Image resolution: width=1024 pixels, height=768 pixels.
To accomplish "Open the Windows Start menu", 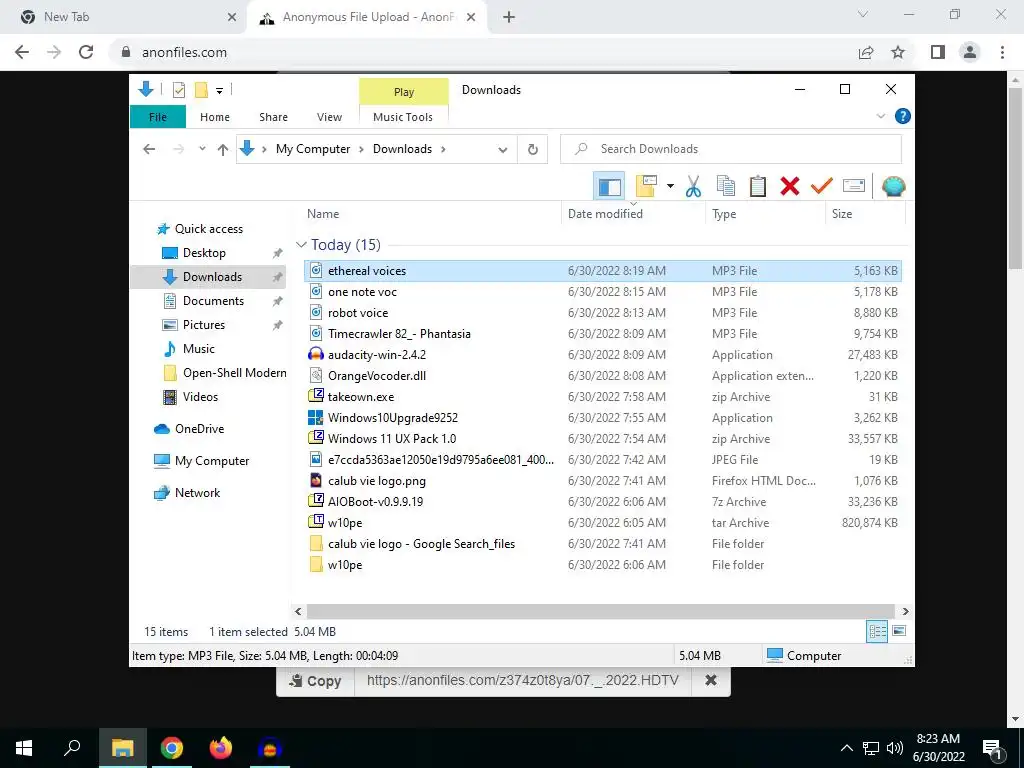I will pyautogui.click(x=24, y=748).
